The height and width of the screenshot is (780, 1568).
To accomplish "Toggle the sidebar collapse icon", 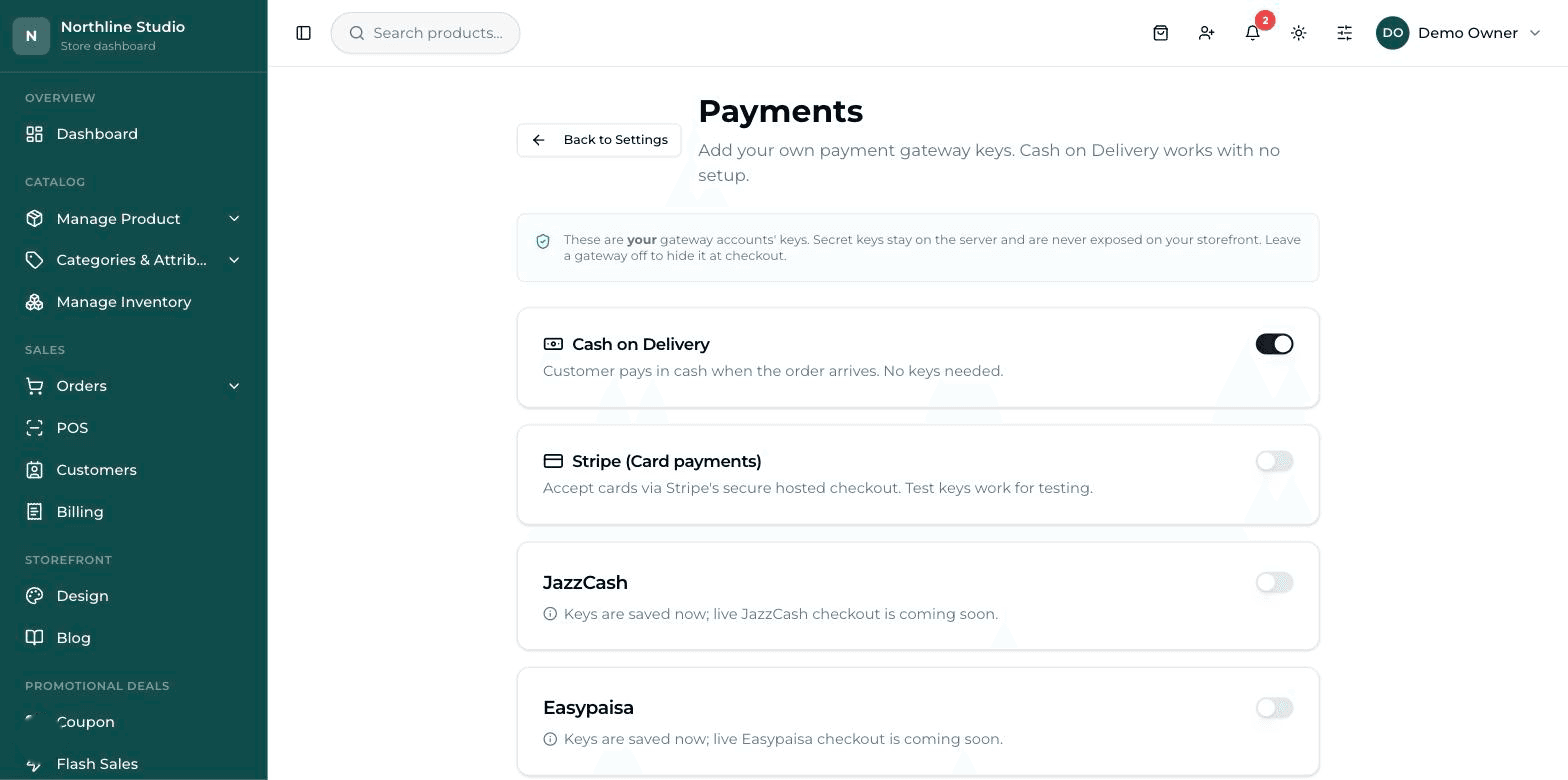I will [304, 33].
